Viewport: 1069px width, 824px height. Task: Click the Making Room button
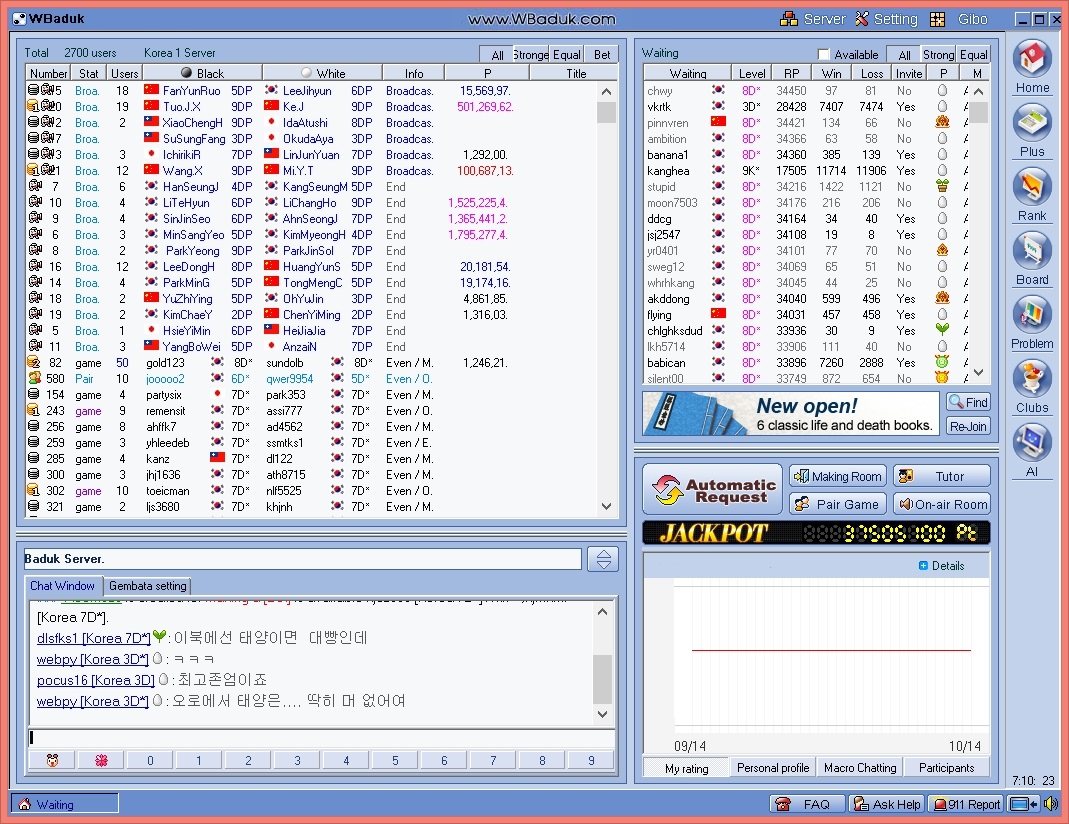(837, 476)
